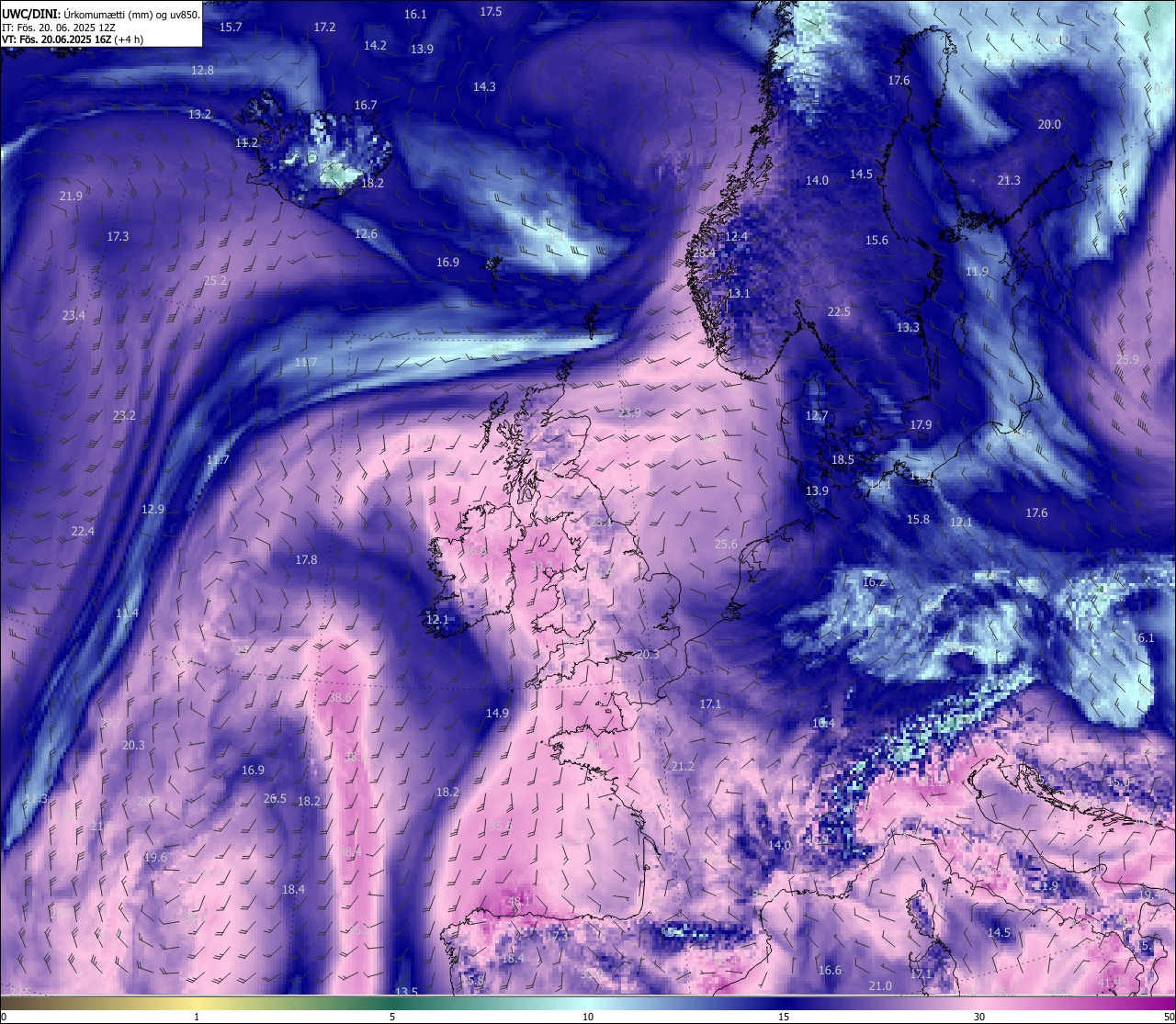Click the 12.4 value over Norway
The width and height of the screenshot is (1176, 1024).
[x=737, y=237]
